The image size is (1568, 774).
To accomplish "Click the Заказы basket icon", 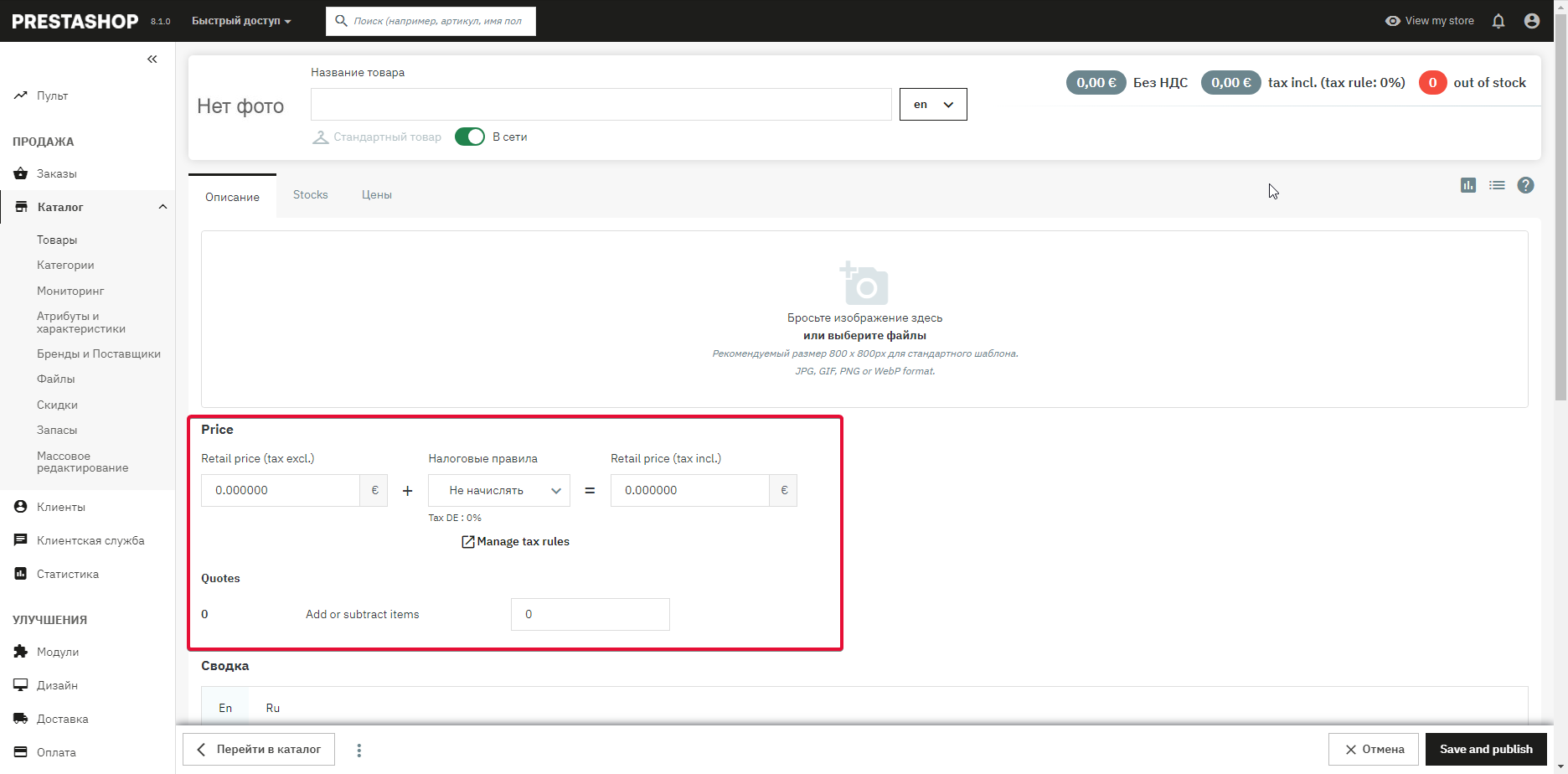I will point(21,173).
